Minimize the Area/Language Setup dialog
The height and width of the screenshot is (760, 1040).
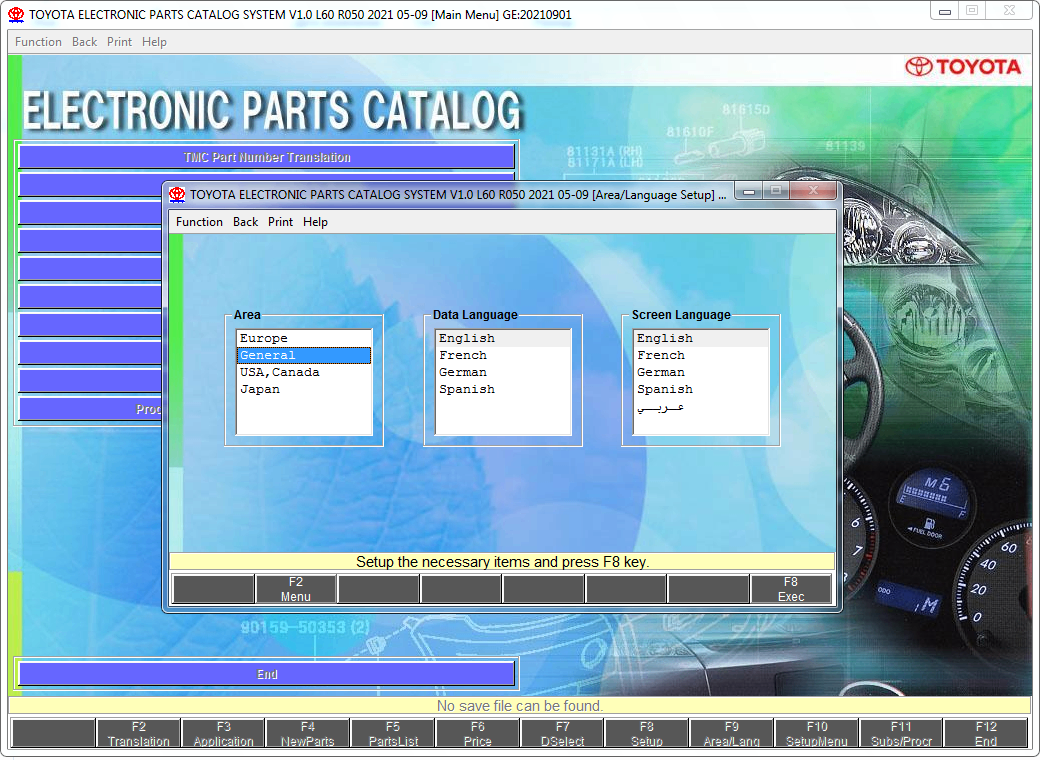[749, 191]
